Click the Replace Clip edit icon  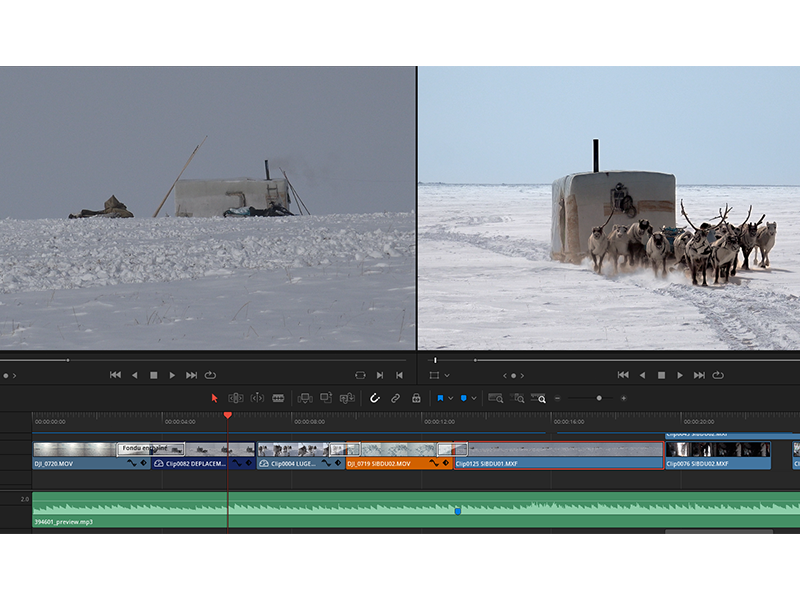click(x=347, y=398)
